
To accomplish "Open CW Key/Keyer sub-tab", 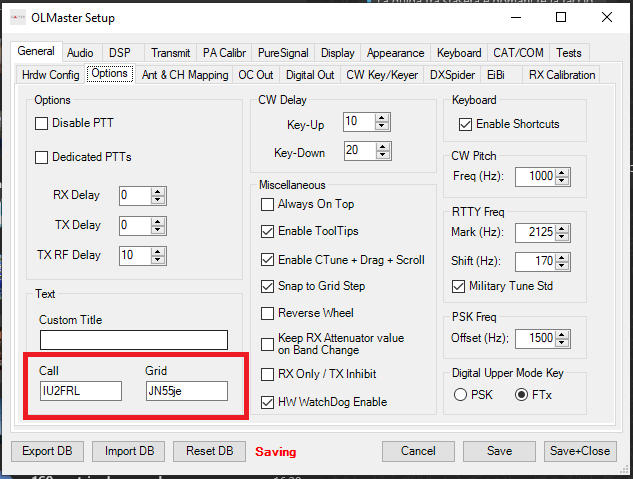I will [x=382, y=75].
